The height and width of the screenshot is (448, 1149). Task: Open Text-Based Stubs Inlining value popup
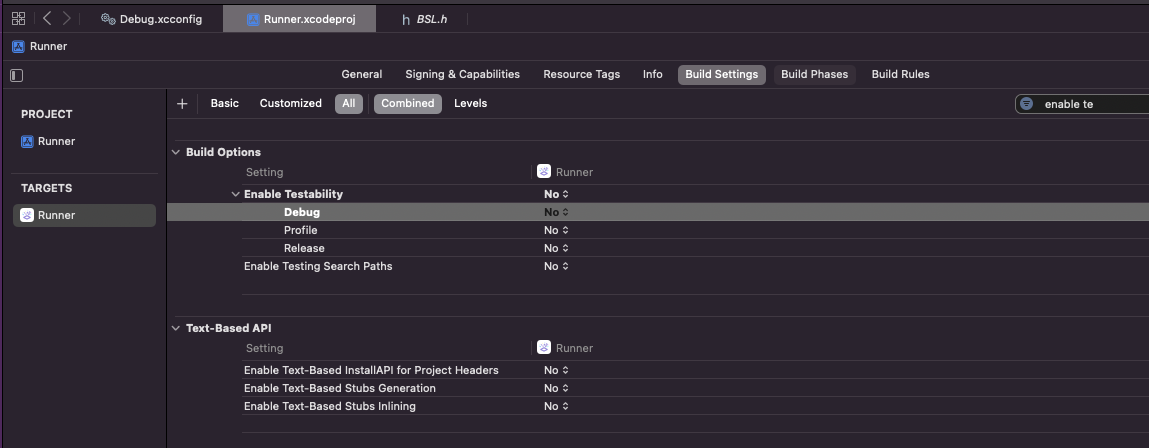pyautogui.click(x=556, y=406)
